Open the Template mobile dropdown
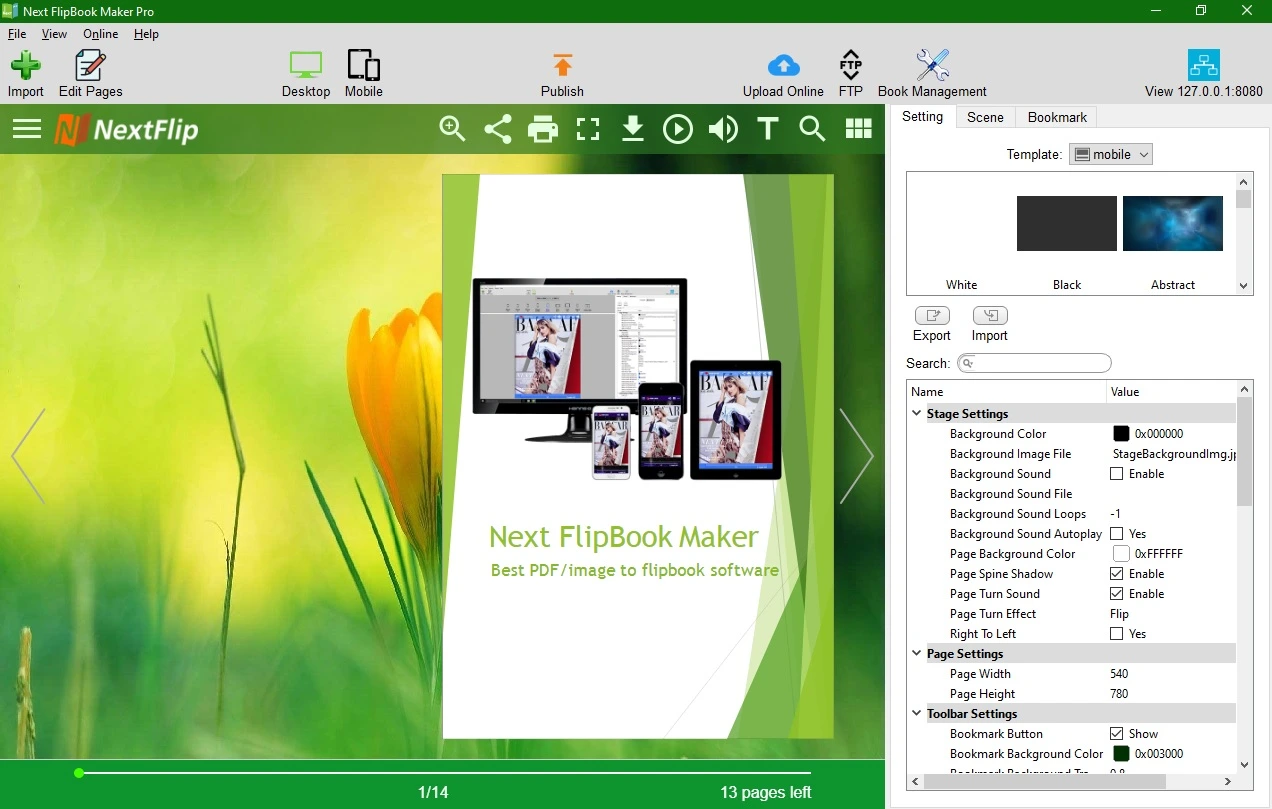 [x=1111, y=154]
